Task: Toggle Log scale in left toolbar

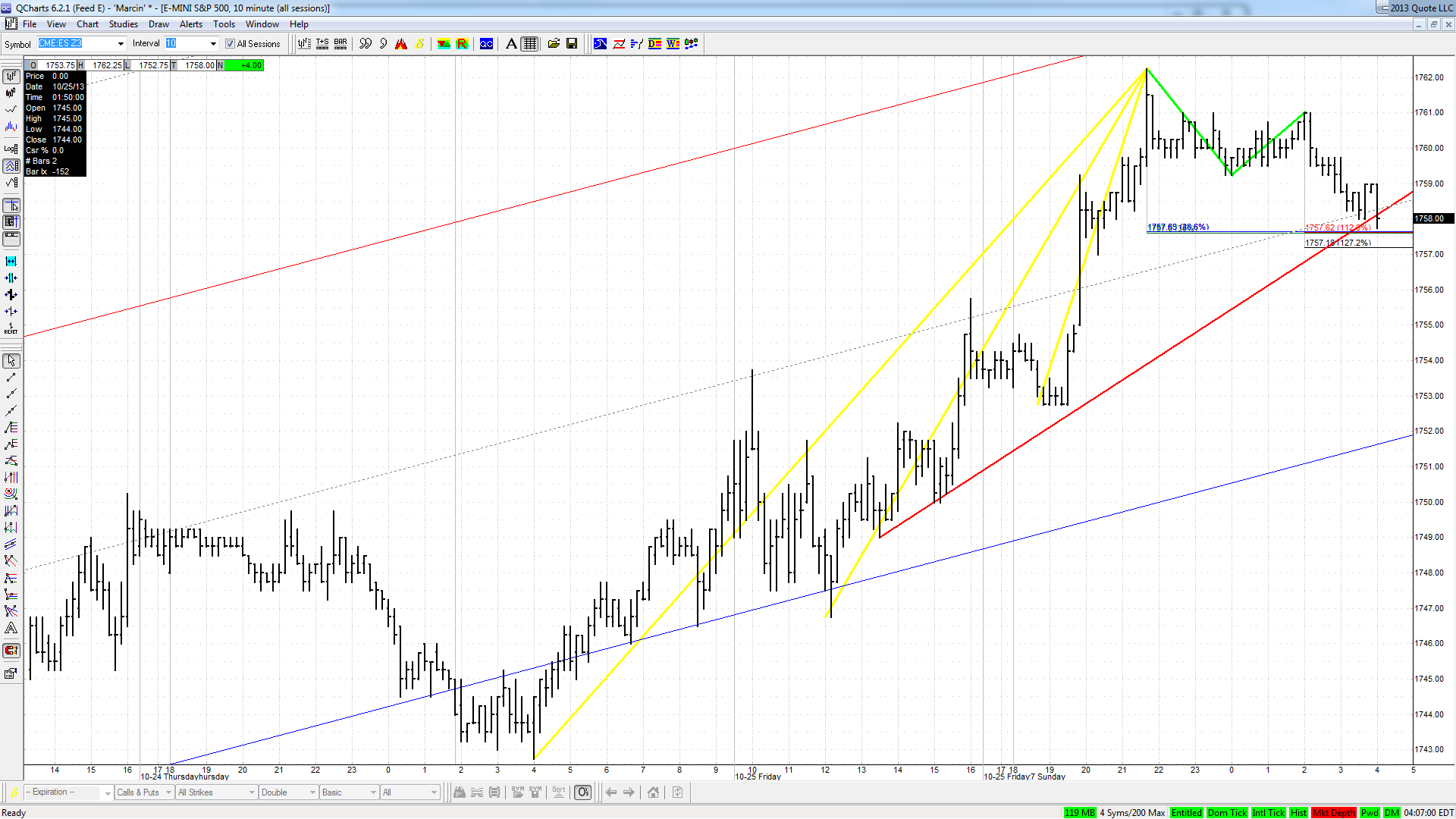Action: point(11,149)
